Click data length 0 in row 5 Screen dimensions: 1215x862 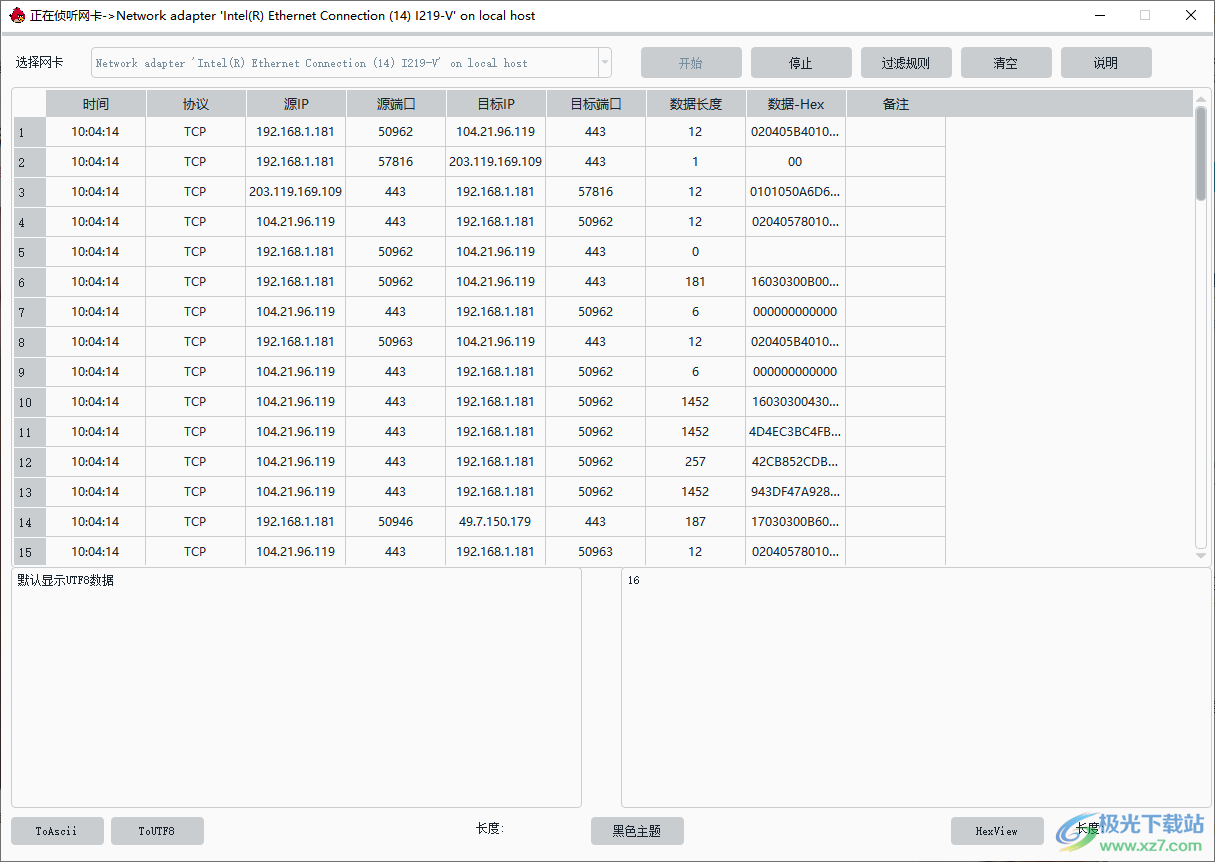pos(696,252)
